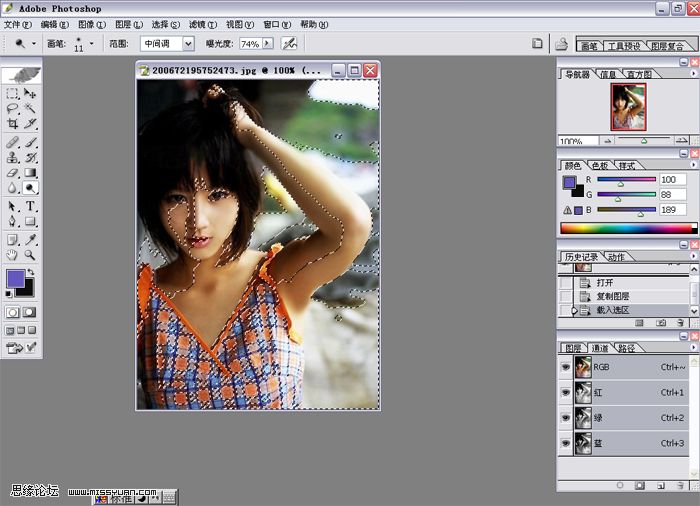700x506 pixels.
Task: Activate the Gradient tool
Action: (30, 172)
